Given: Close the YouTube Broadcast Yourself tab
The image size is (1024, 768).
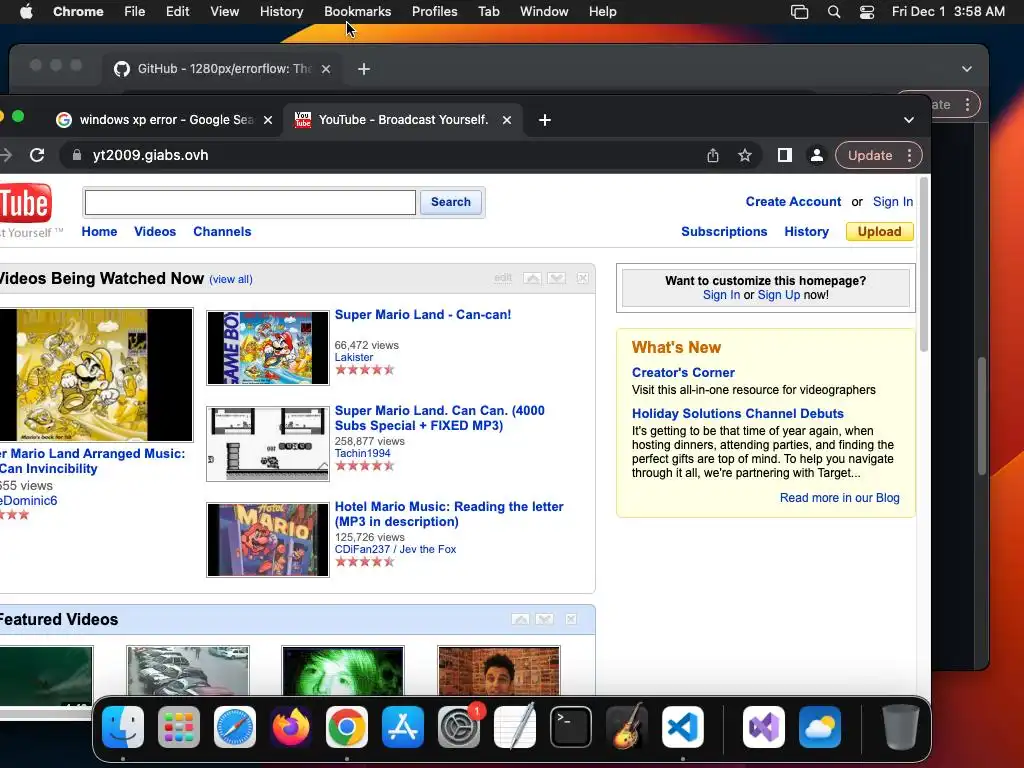Looking at the screenshot, I should [x=507, y=120].
